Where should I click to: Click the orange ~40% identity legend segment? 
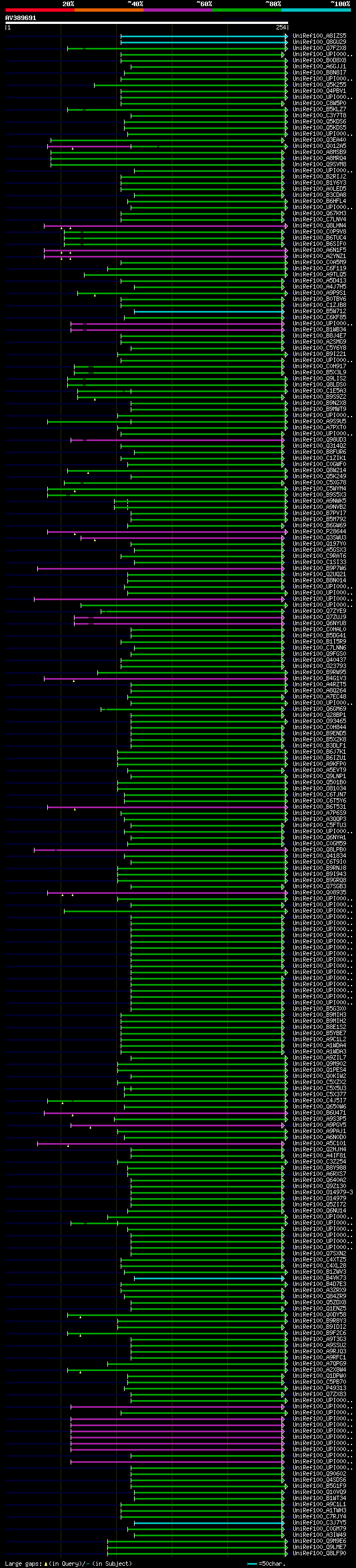pos(109,10)
